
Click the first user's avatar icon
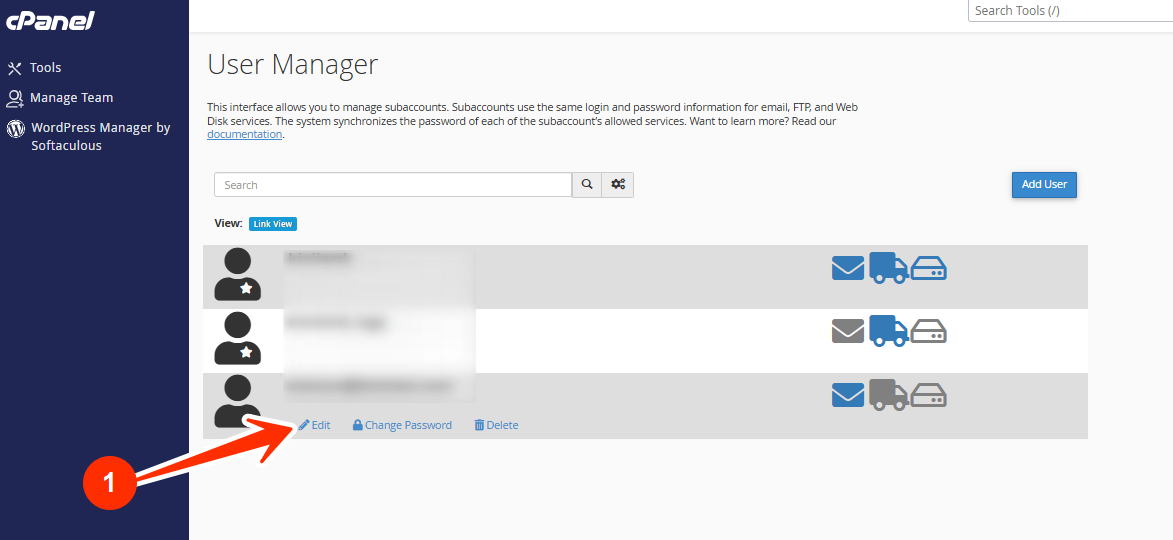[237, 275]
